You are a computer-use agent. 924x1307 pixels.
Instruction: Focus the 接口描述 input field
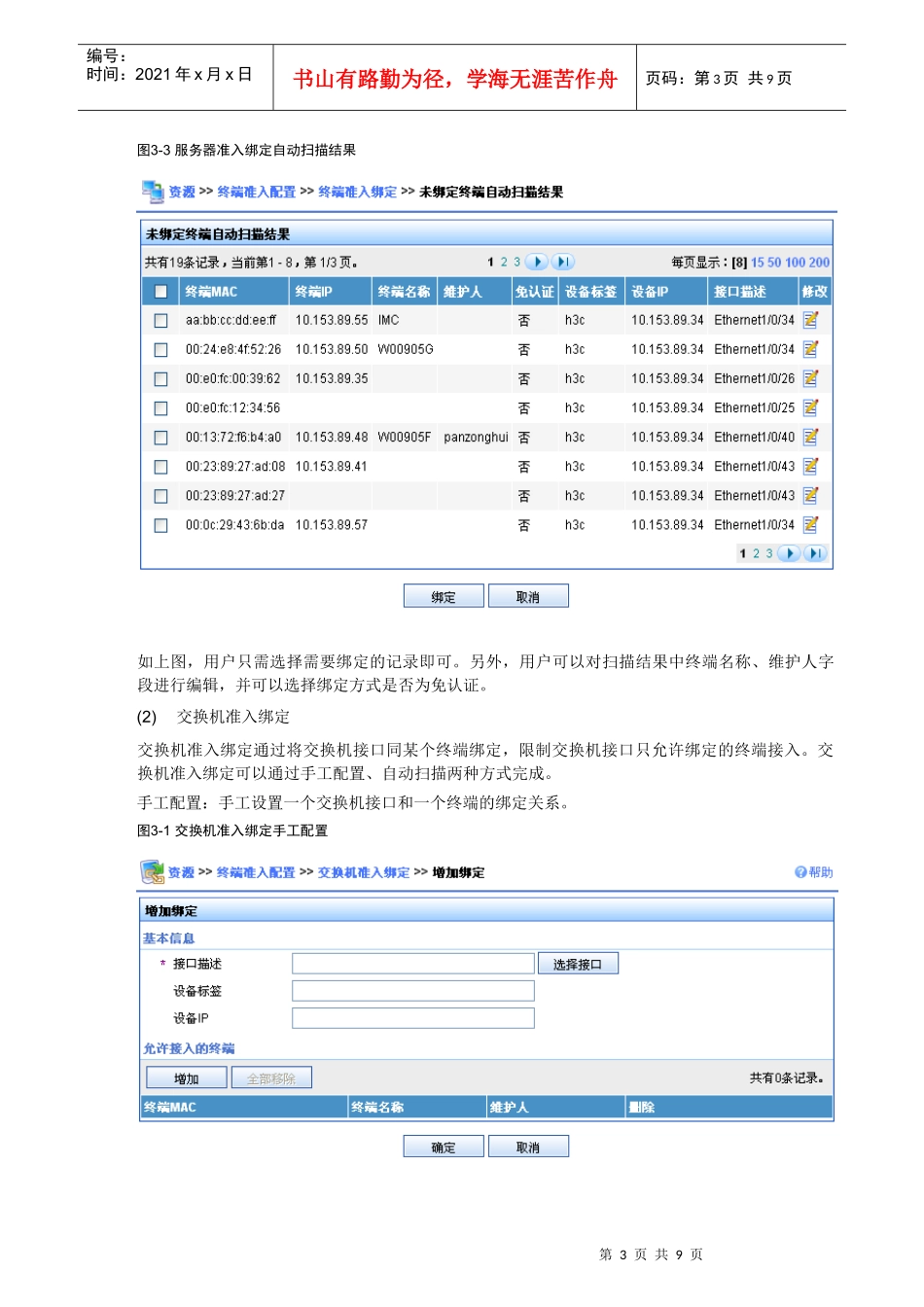(413, 963)
